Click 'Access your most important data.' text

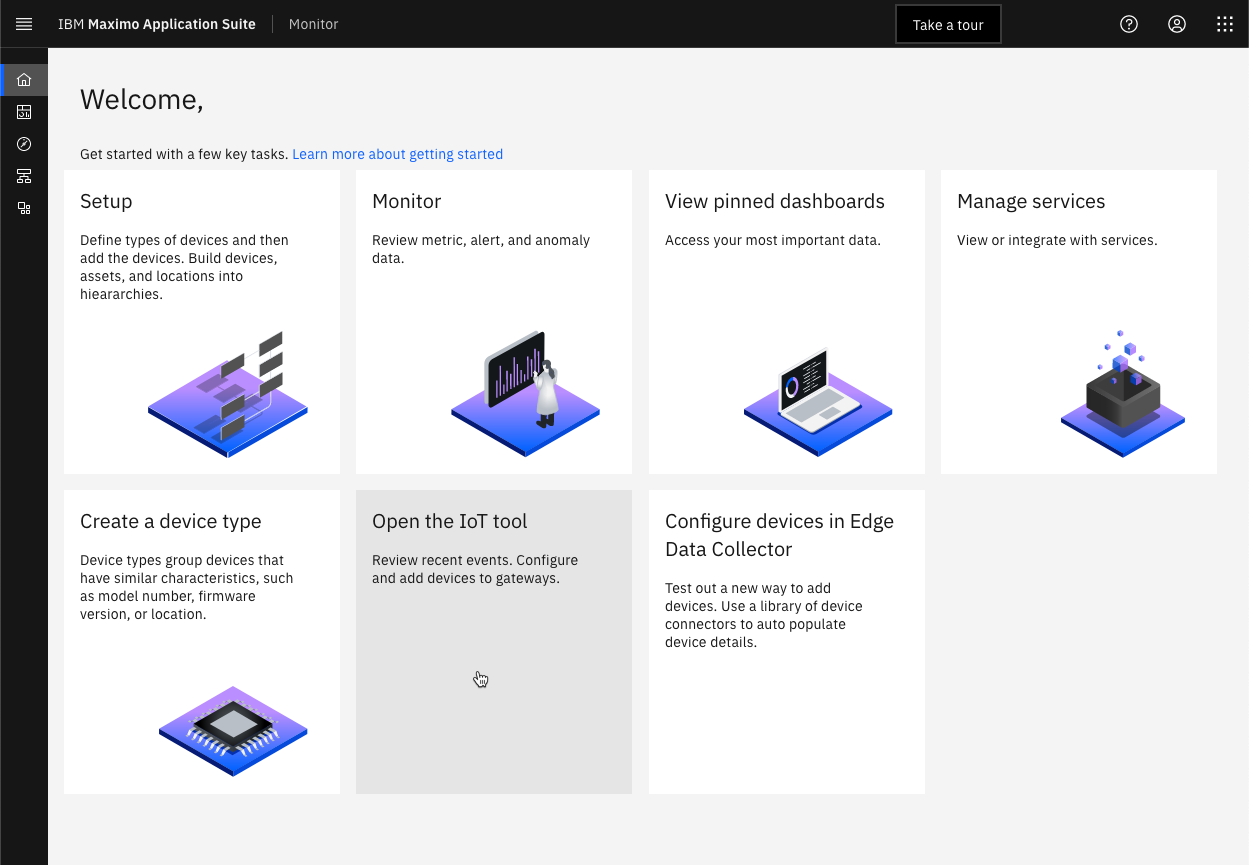pos(773,240)
